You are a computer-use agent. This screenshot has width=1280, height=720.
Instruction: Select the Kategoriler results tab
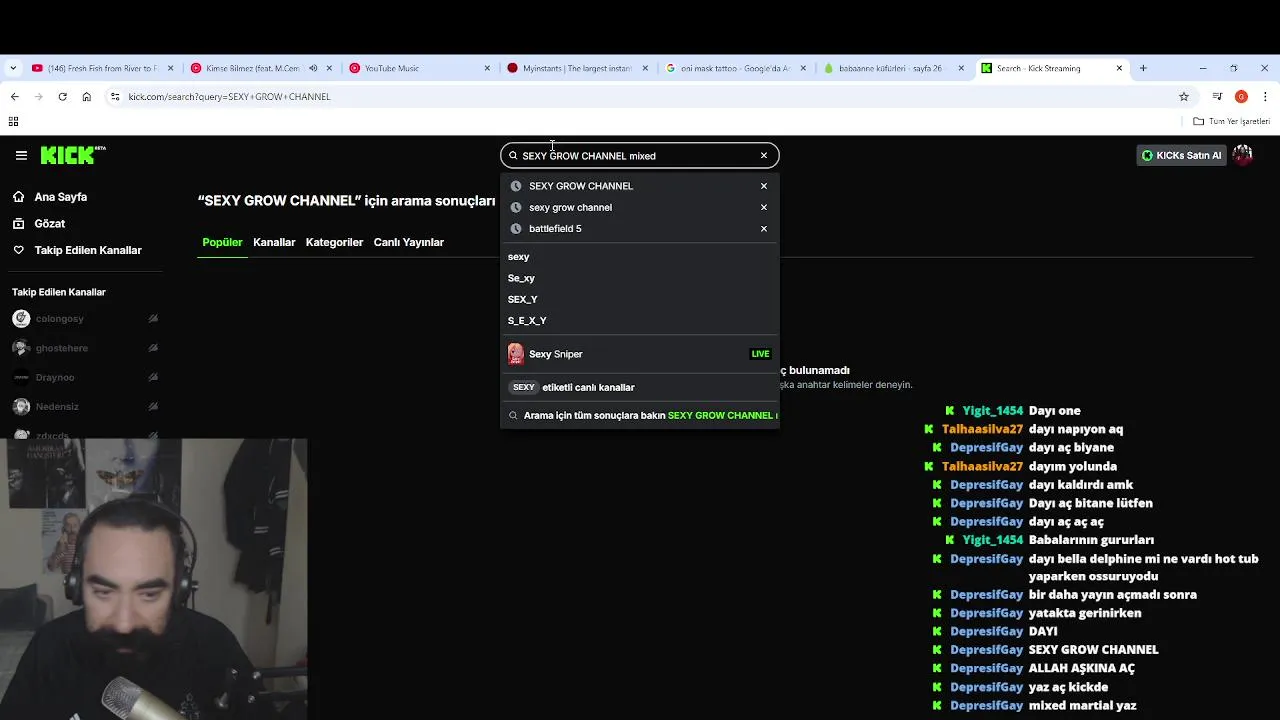tap(334, 242)
